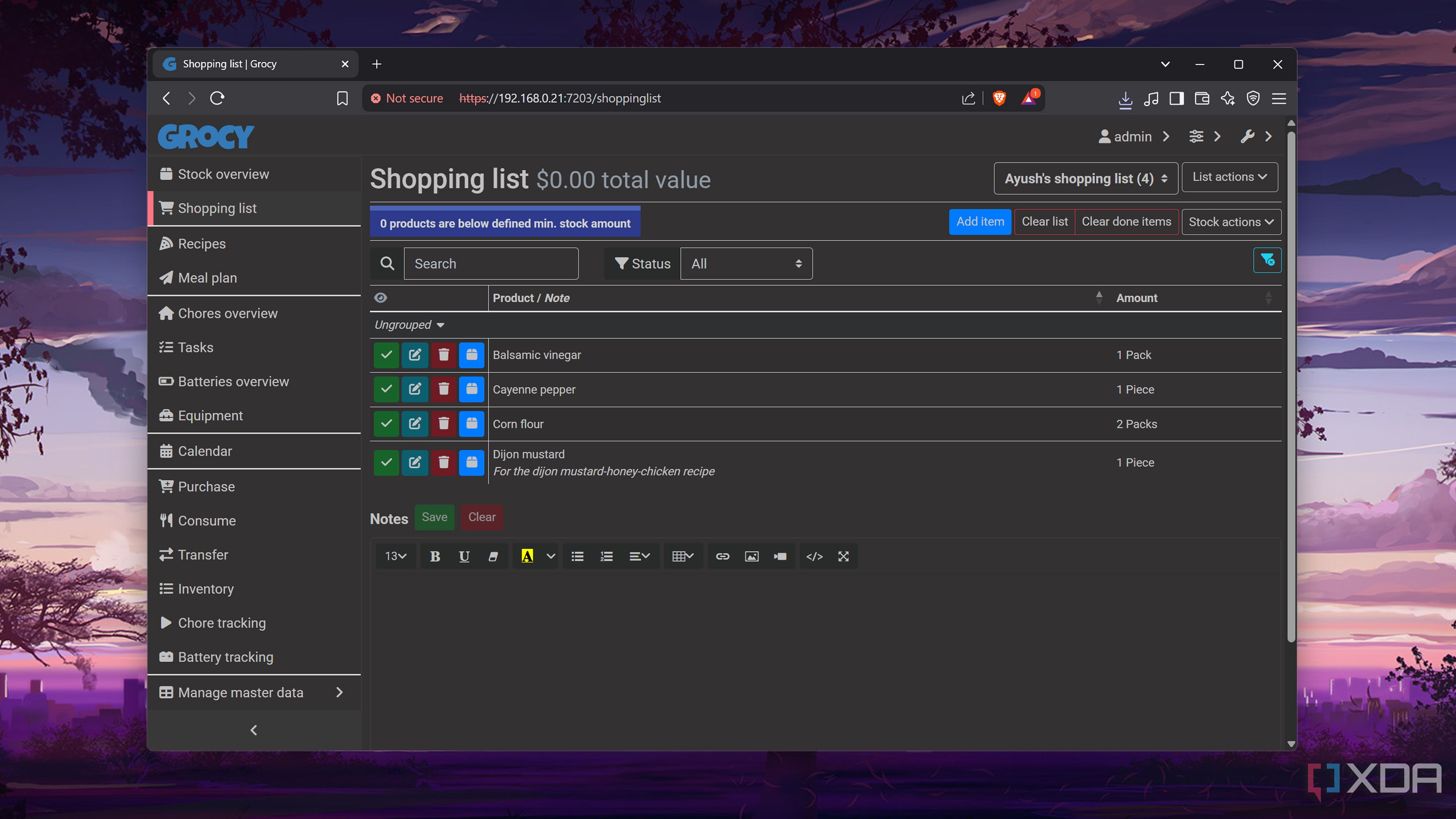Open wrench system settings menu

[1257, 137]
